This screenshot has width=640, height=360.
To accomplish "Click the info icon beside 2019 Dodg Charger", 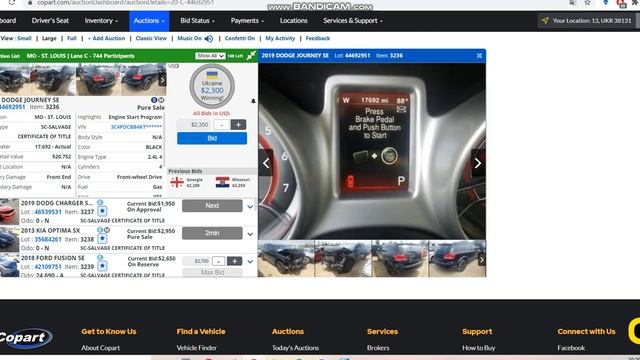I will click(x=100, y=203).
